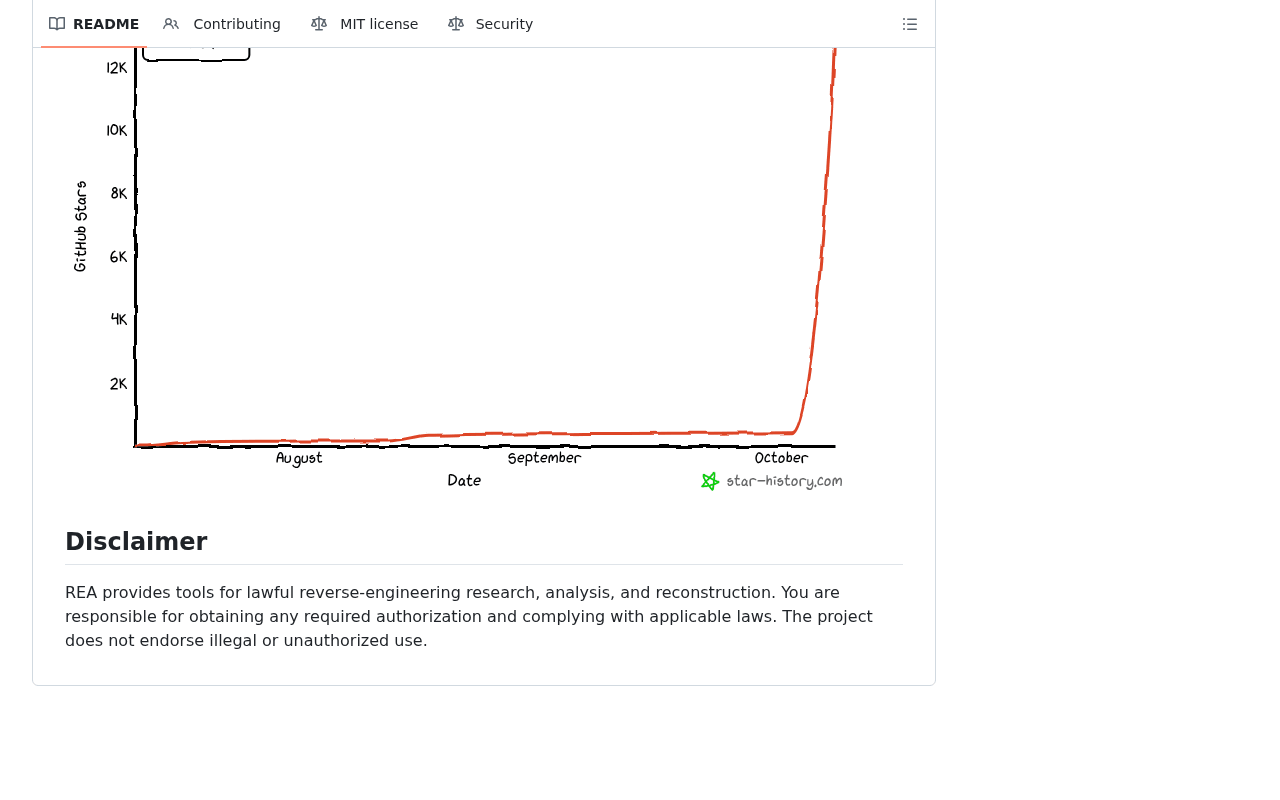The image size is (1280, 800).
Task: Click the MIT license scale icon
Action: (319, 24)
